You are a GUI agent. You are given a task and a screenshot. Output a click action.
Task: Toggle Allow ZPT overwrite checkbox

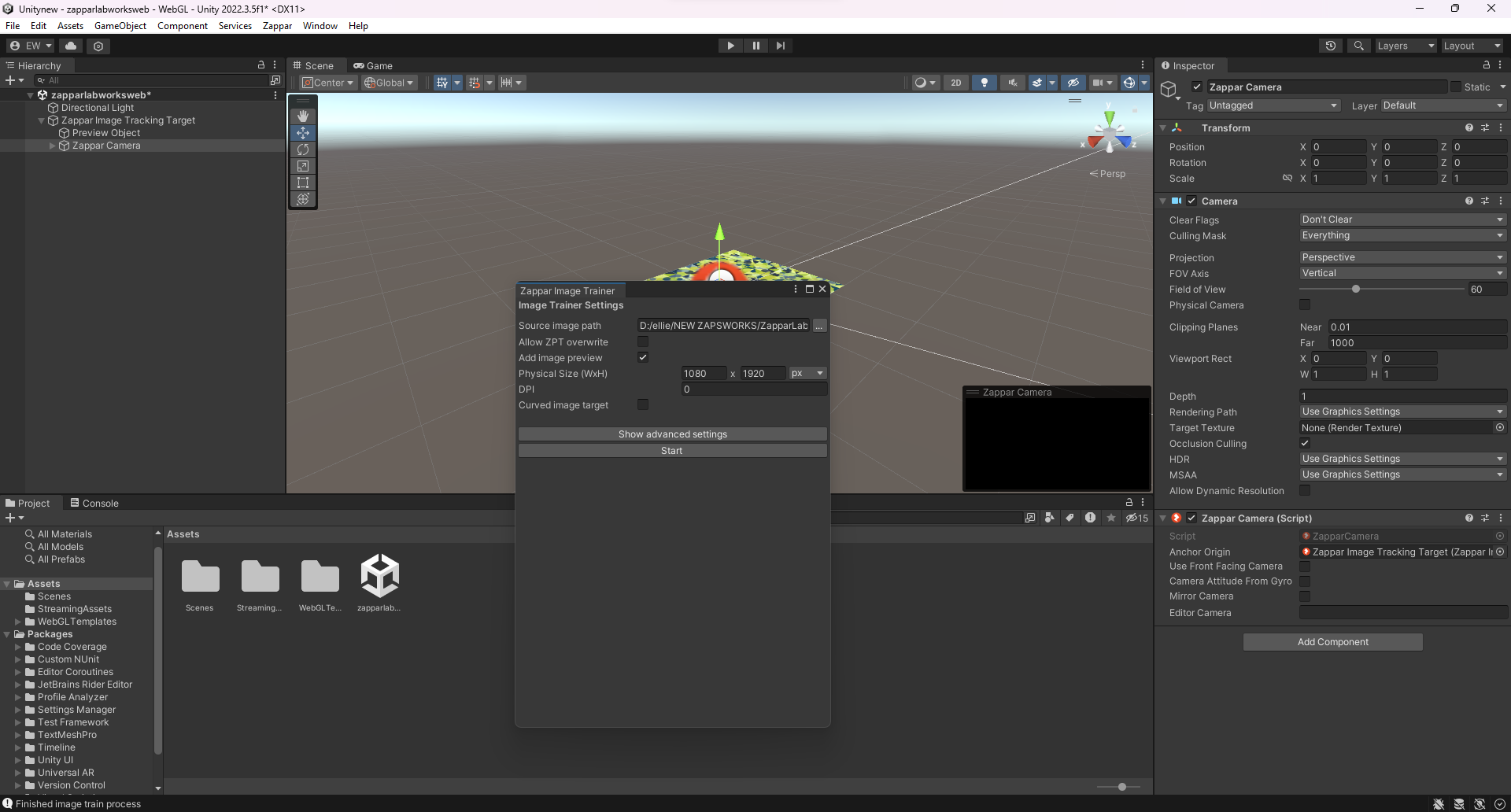[643, 341]
